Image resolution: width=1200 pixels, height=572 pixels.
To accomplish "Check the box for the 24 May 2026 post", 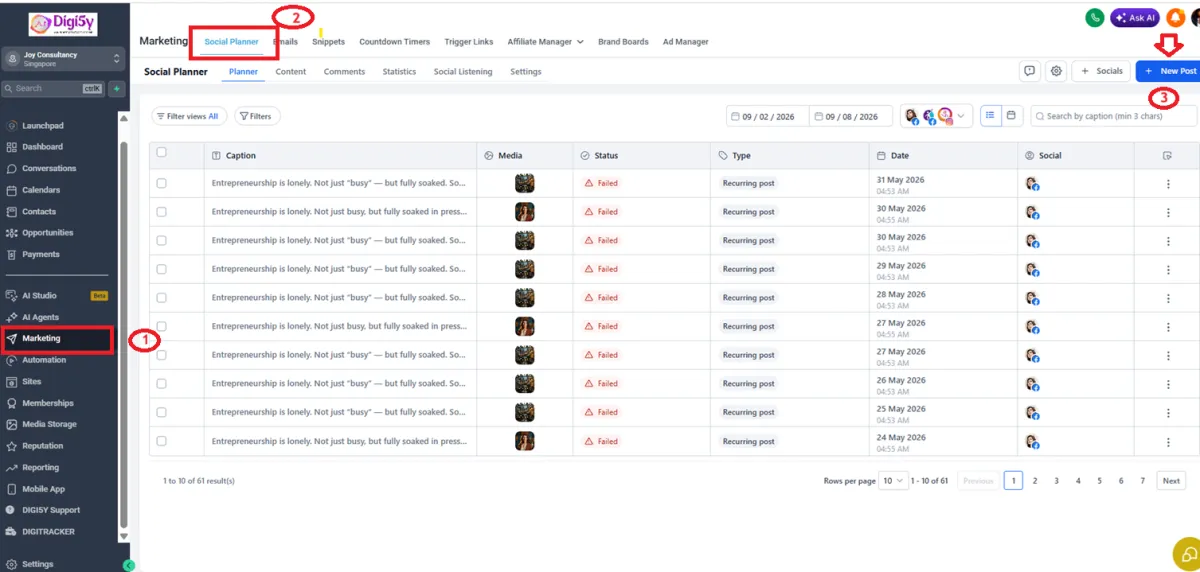I will (161, 441).
